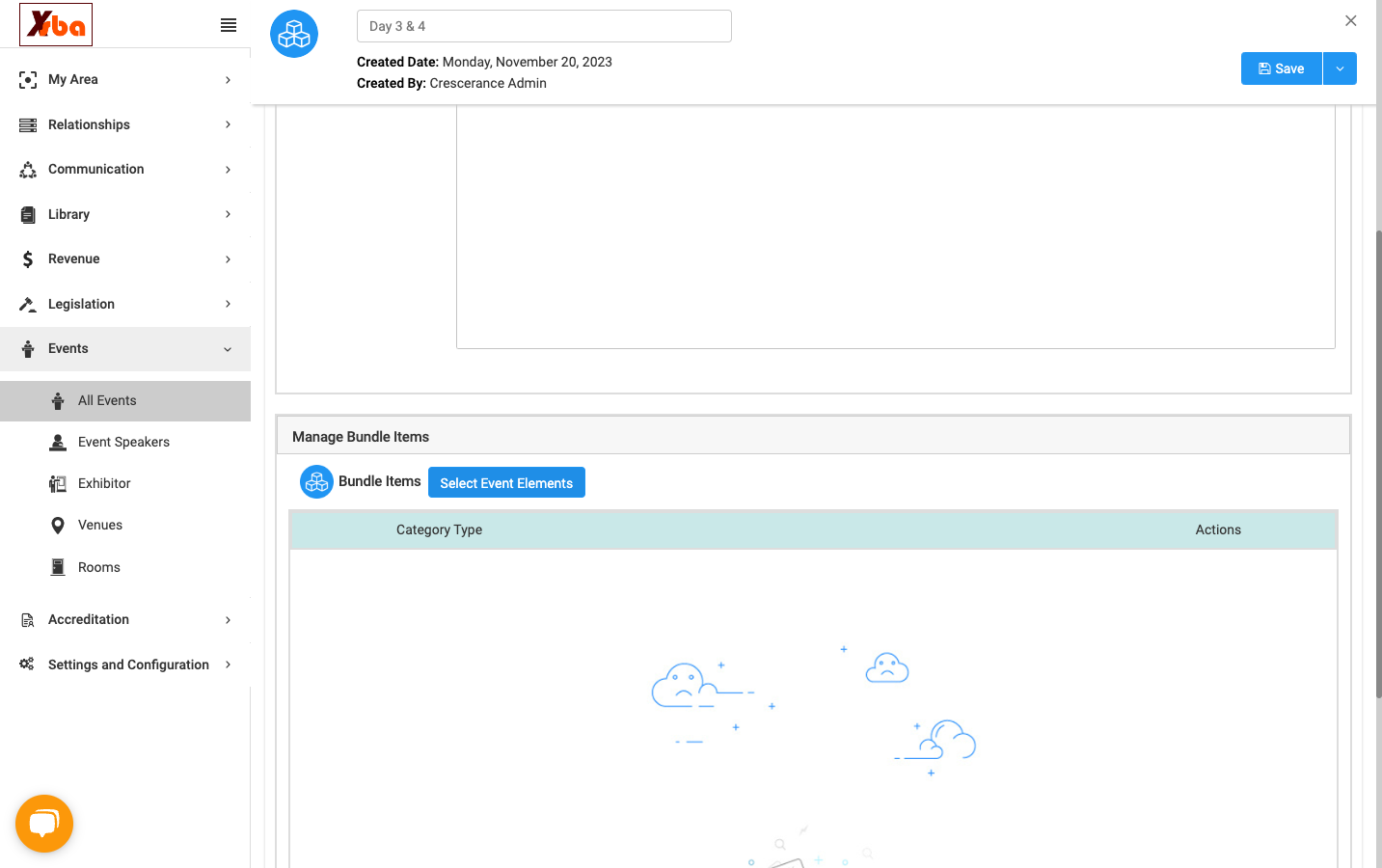Click the Events person icon
Viewport: 1382px width, 868px height.
click(28, 349)
